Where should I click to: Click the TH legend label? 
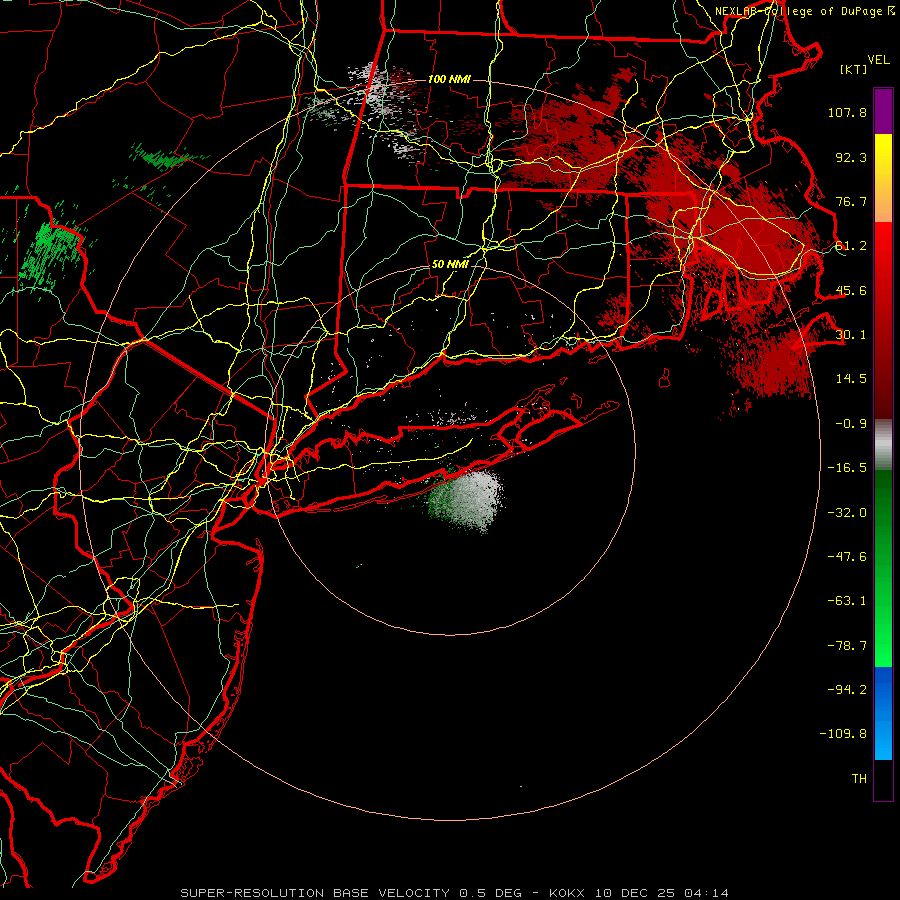click(859, 779)
